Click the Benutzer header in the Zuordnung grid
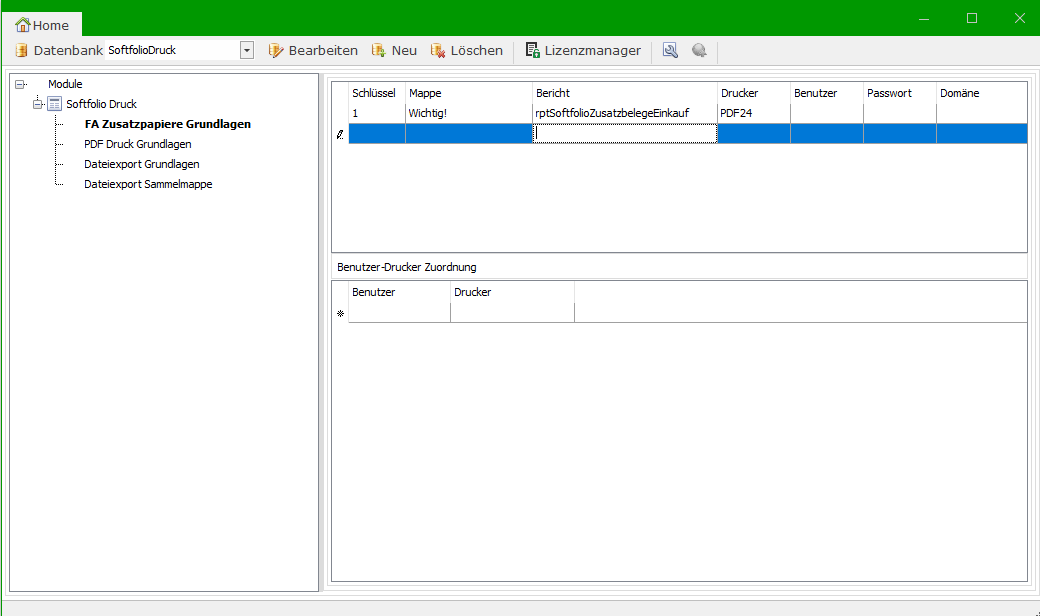Image resolution: width=1040 pixels, height=616 pixels. (399, 292)
